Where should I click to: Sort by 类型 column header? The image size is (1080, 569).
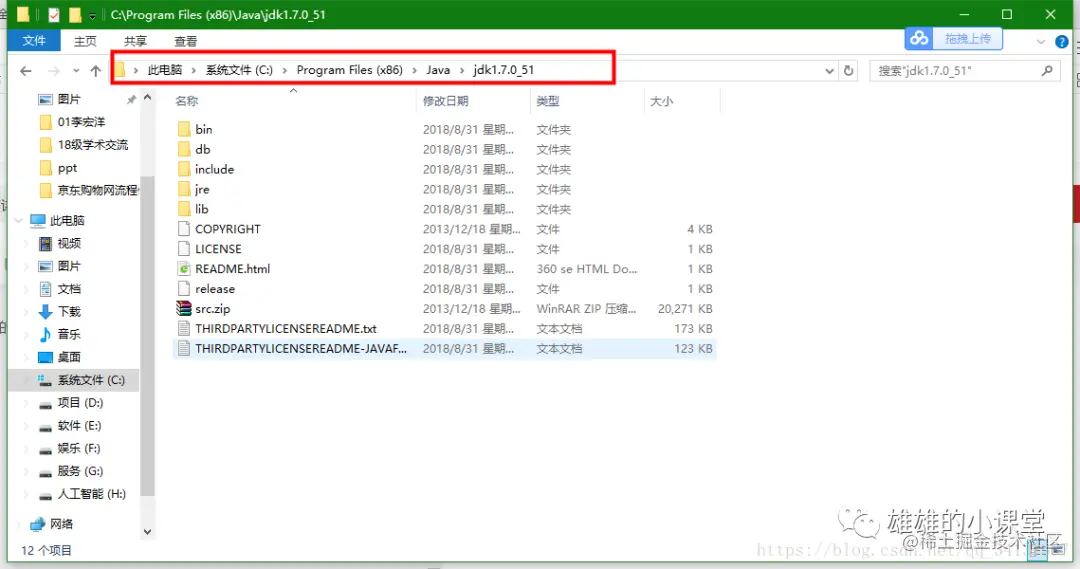click(x=548, y=101)
